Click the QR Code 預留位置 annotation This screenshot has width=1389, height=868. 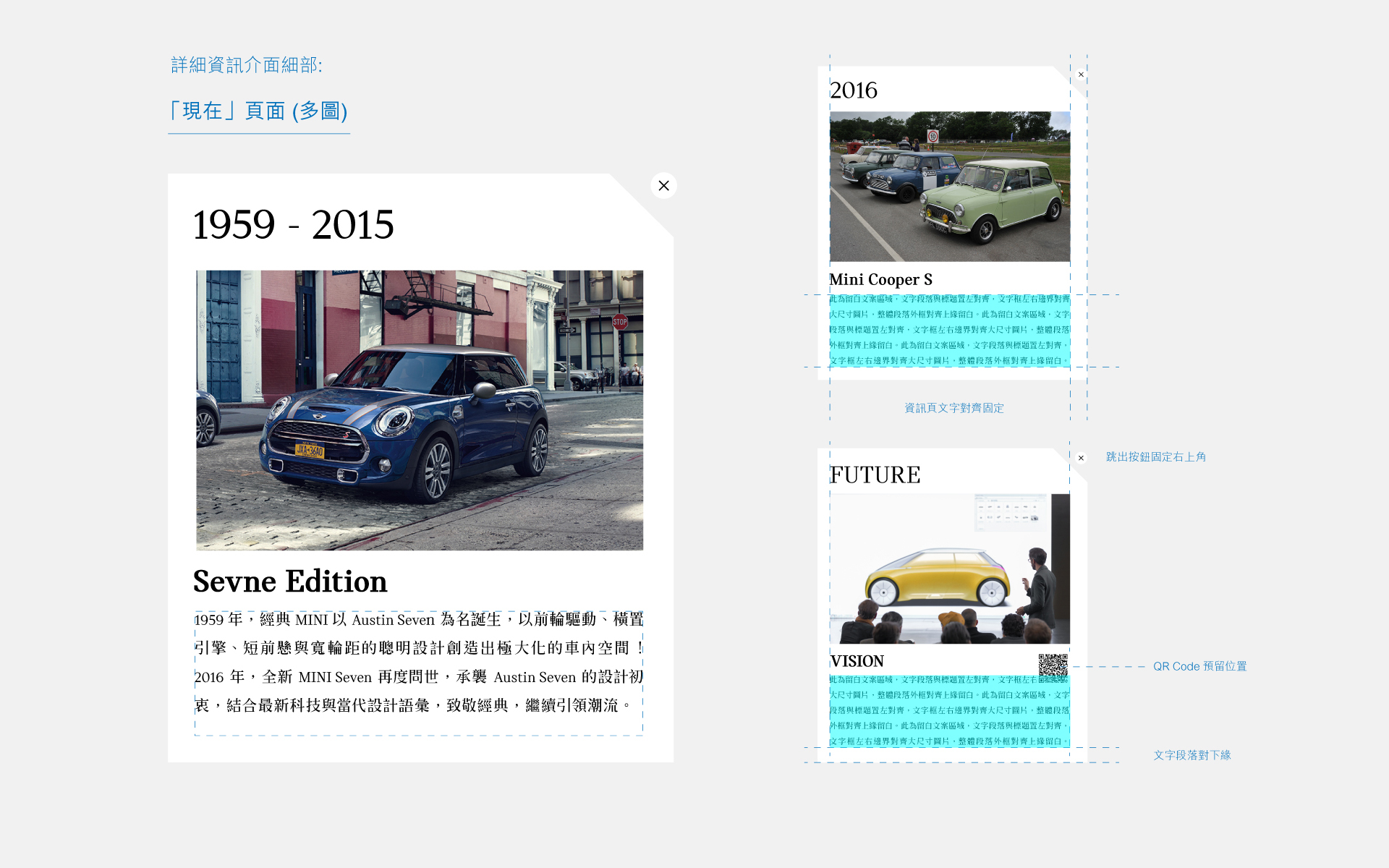(x=1199, y=666)
